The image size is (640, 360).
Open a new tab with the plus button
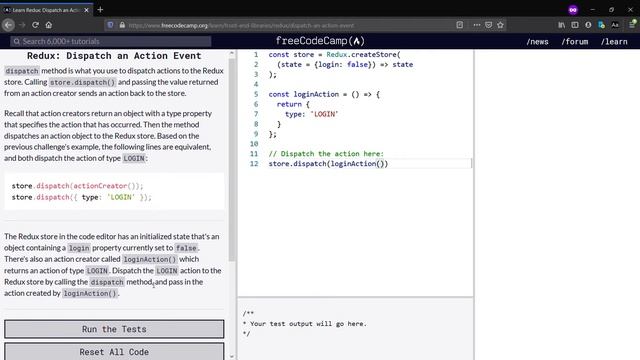100,9
